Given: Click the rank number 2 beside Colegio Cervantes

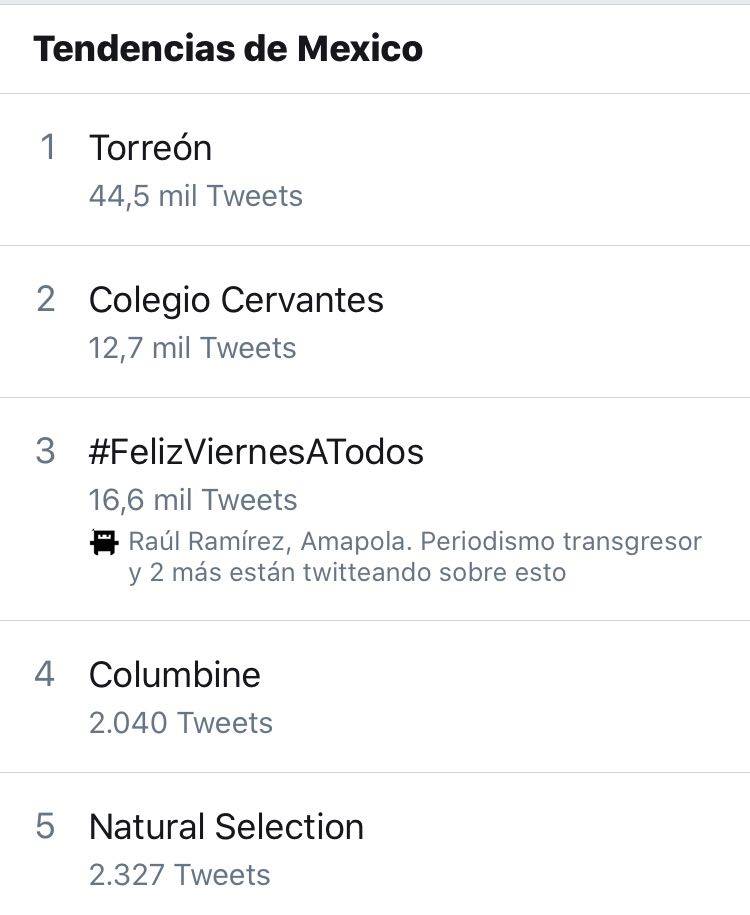Looking at the screenshot, I should point(45,300).
